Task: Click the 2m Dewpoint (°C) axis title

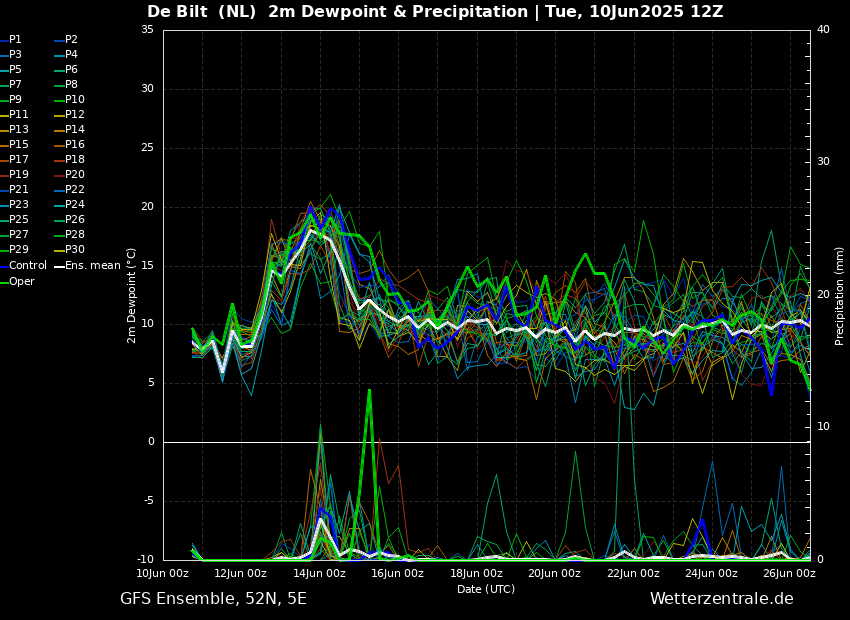Action: coord(132,295)
